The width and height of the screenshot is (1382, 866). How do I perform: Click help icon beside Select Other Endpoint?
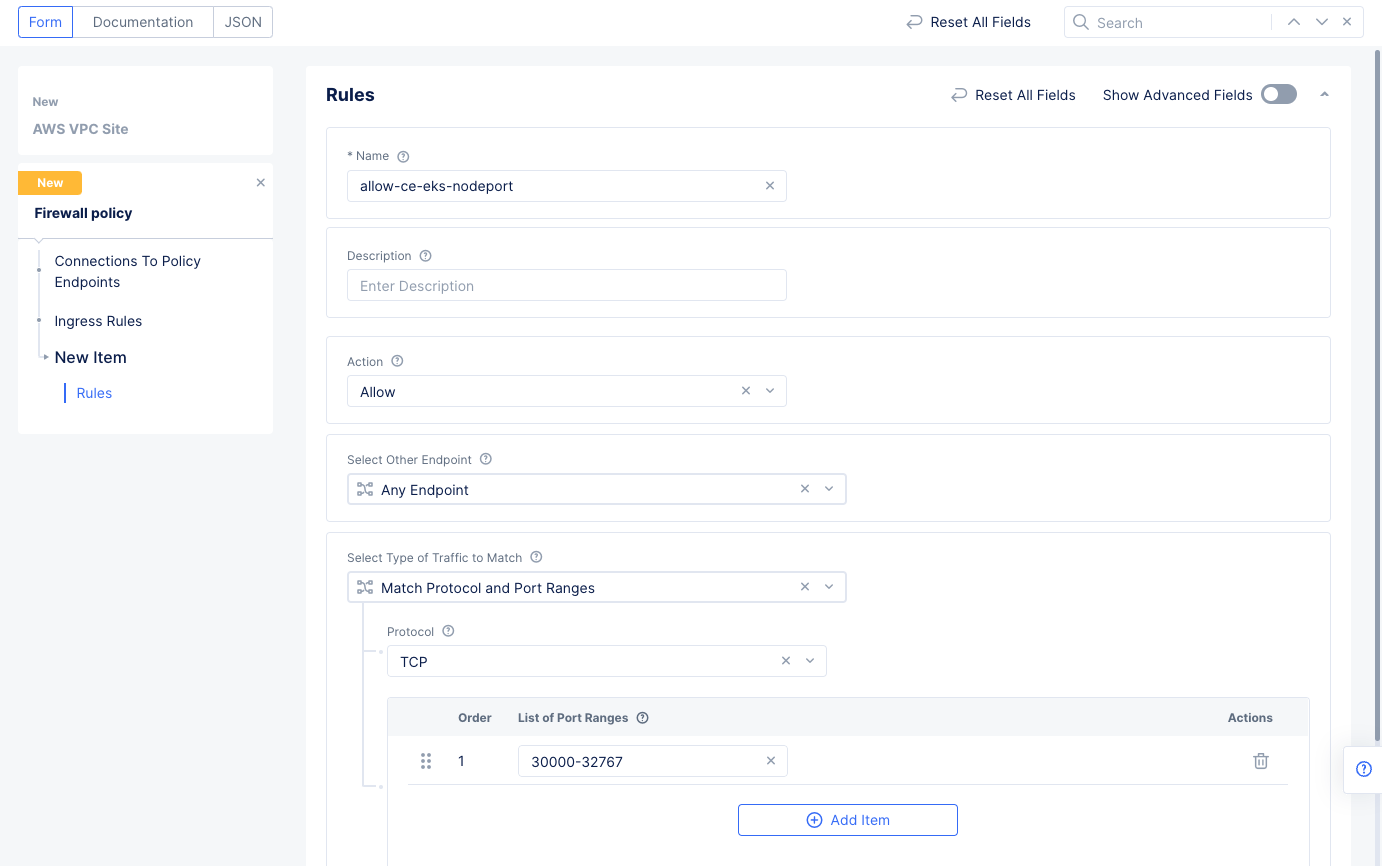click(x=486, y=459)
